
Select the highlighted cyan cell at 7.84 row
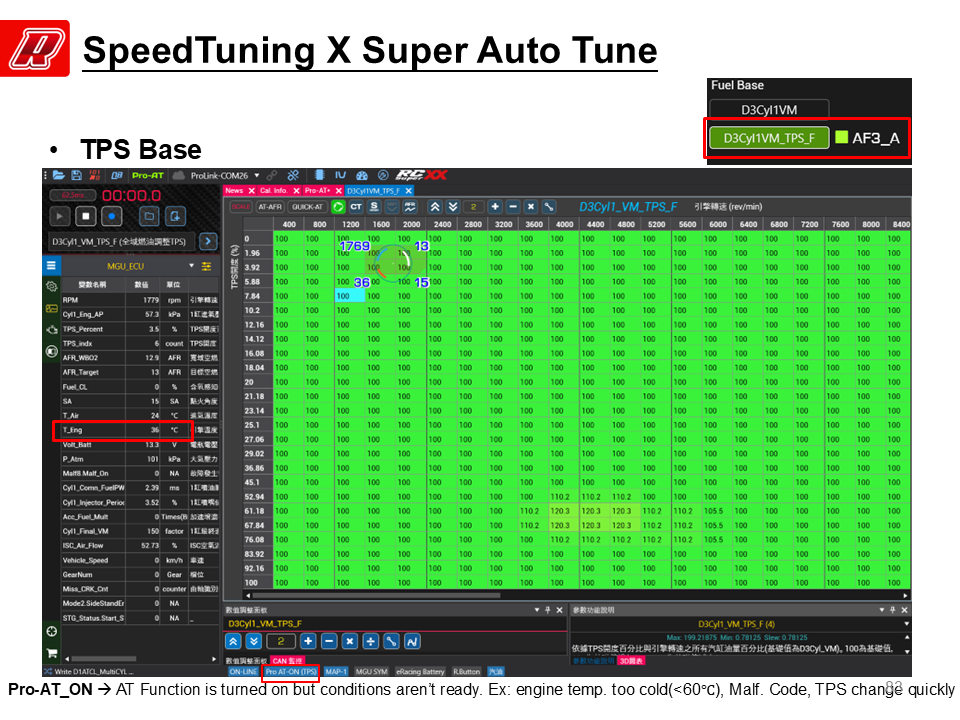(350, 296)
